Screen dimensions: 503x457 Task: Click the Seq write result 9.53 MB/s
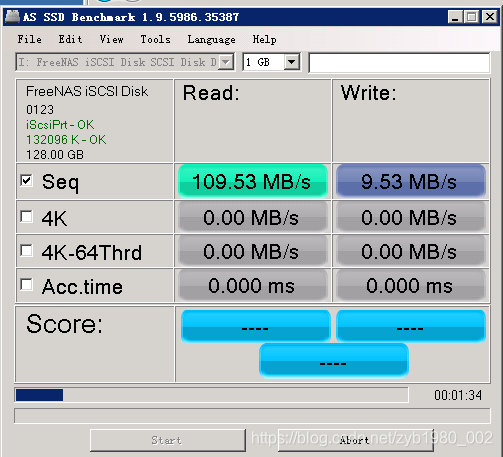coord(411,181)
